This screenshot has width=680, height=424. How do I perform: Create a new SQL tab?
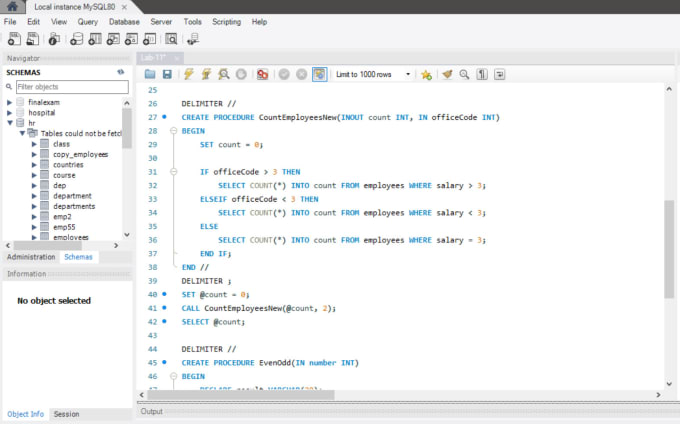click(x=14, y=39)
